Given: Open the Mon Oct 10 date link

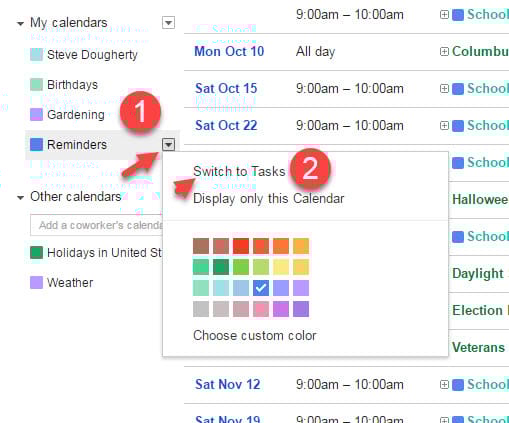Looking at the screenshot, I should click(x=229, y=51).
